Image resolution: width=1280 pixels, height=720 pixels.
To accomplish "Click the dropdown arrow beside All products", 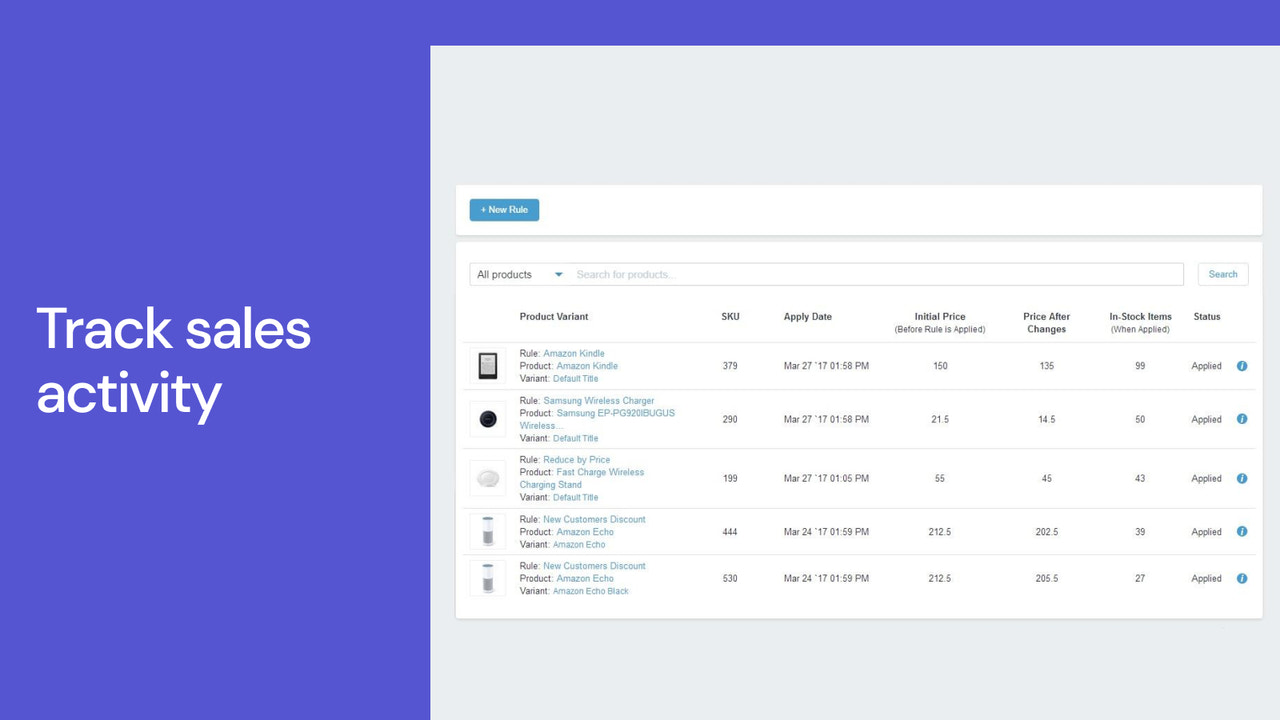I will click(558, 274).
